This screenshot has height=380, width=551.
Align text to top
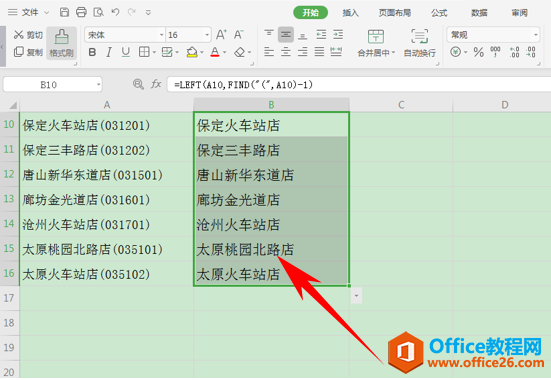pos(269,34)
